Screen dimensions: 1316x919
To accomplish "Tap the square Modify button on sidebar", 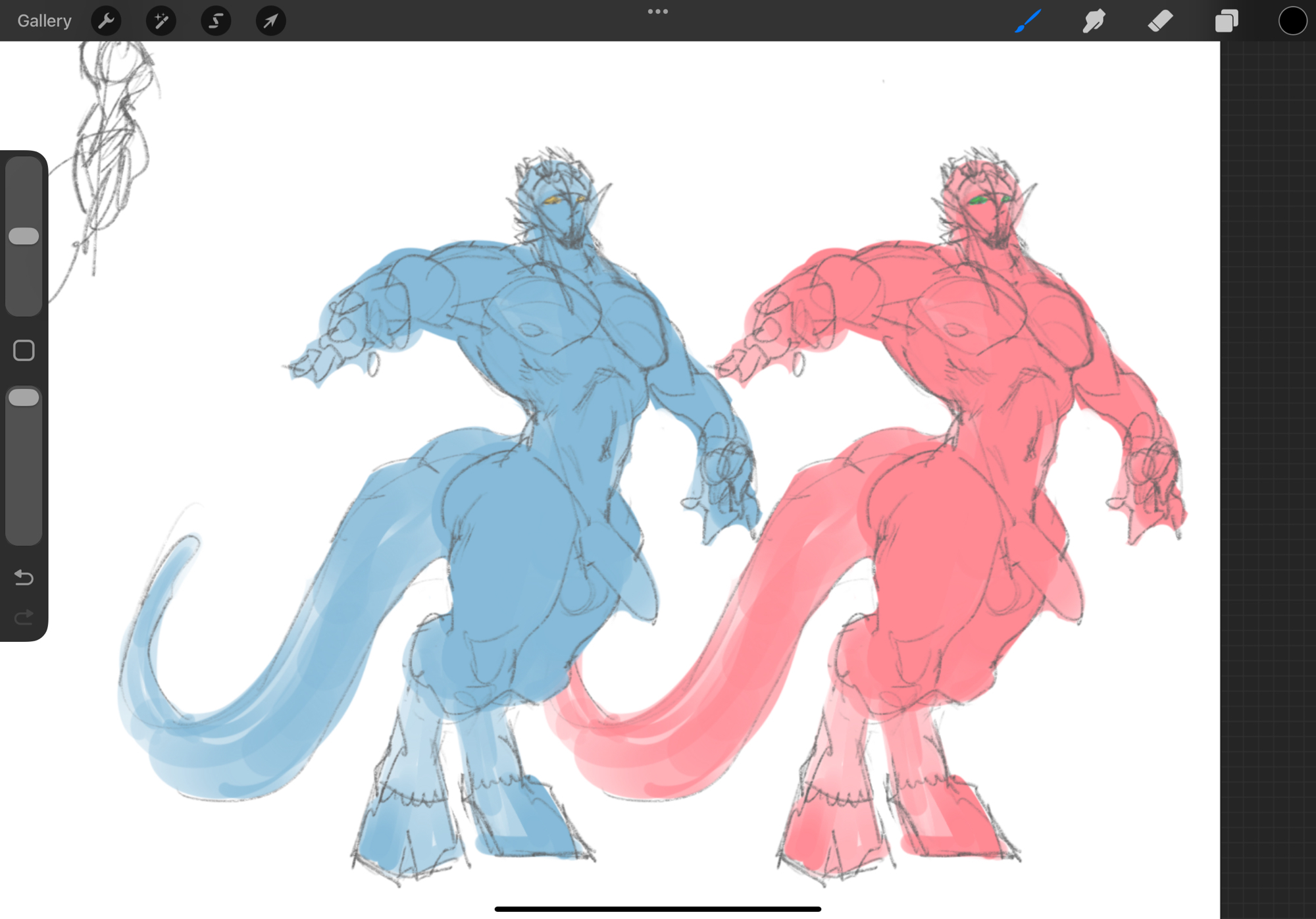I will [24, 351].
